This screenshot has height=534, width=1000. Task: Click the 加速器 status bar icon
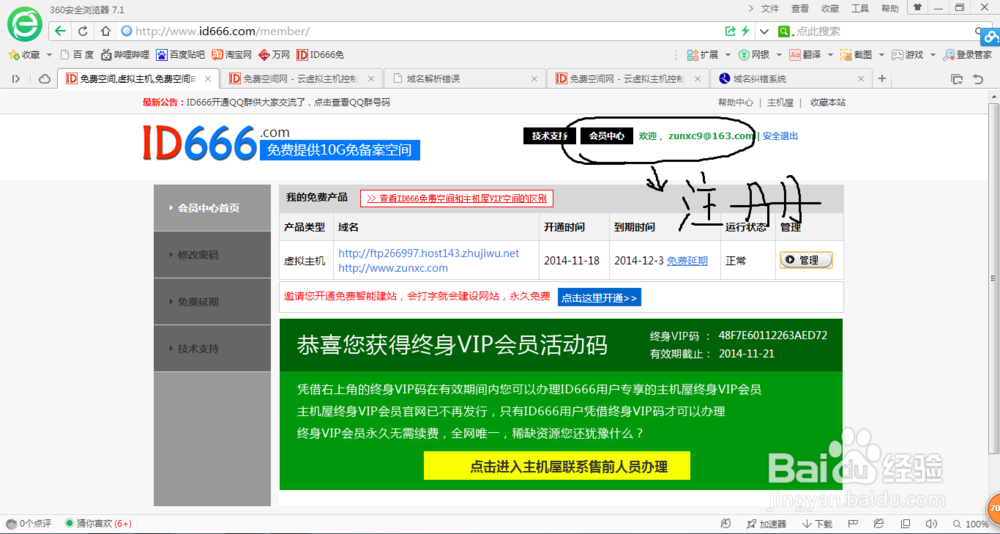[x=767, y=524]
